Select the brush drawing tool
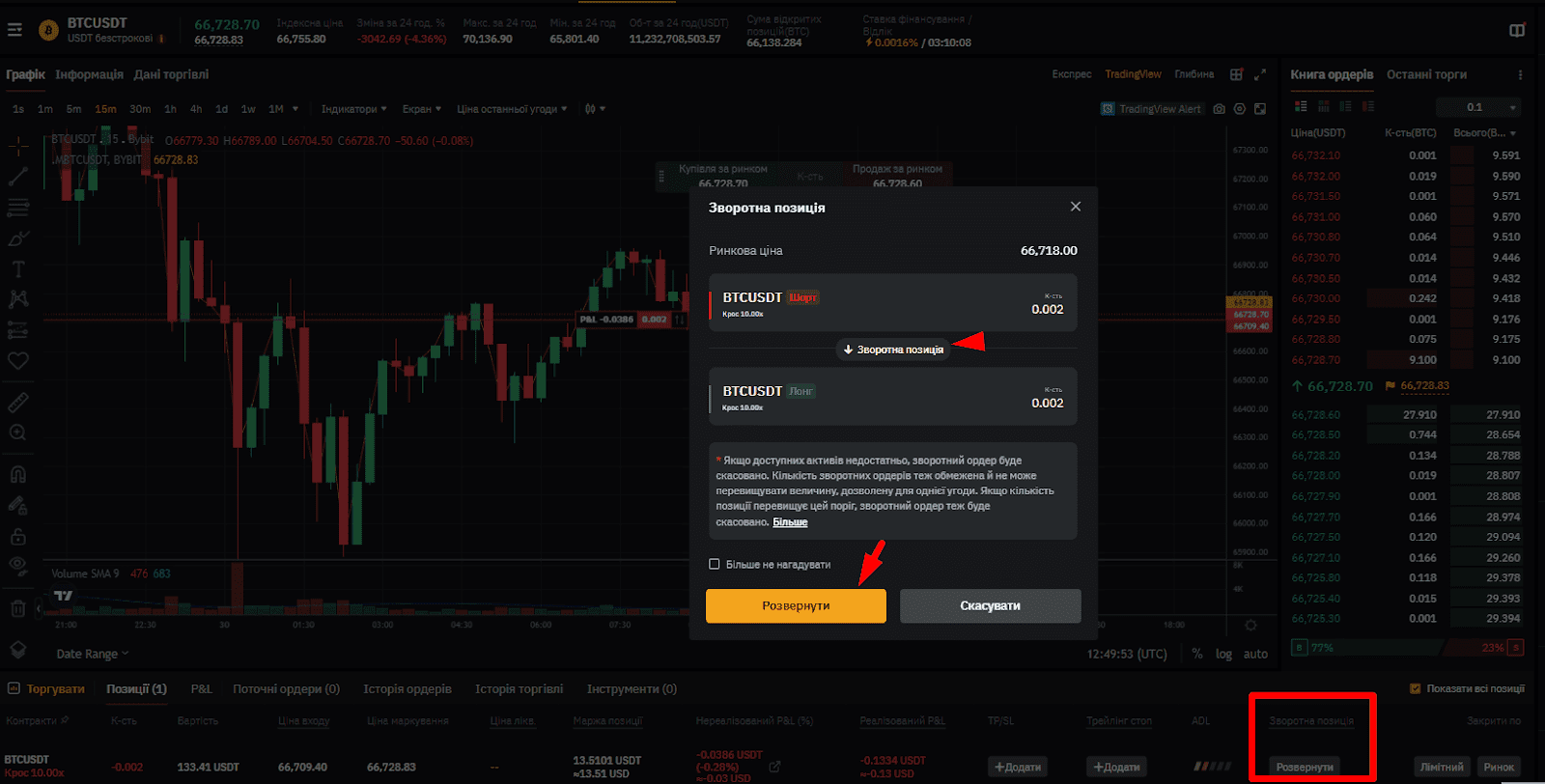The image size is (1545, 784). pyautogui.click(x=17, y=238)
